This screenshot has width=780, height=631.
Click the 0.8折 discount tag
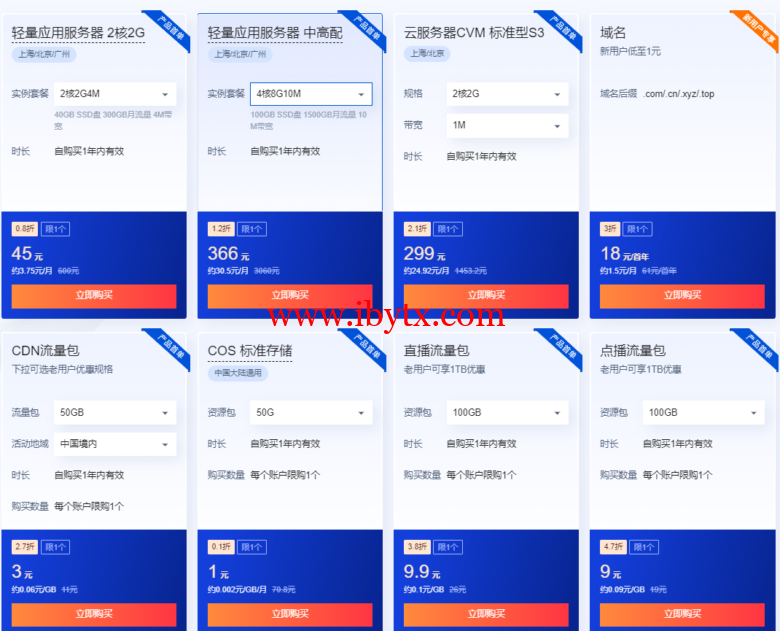point(24,229)
